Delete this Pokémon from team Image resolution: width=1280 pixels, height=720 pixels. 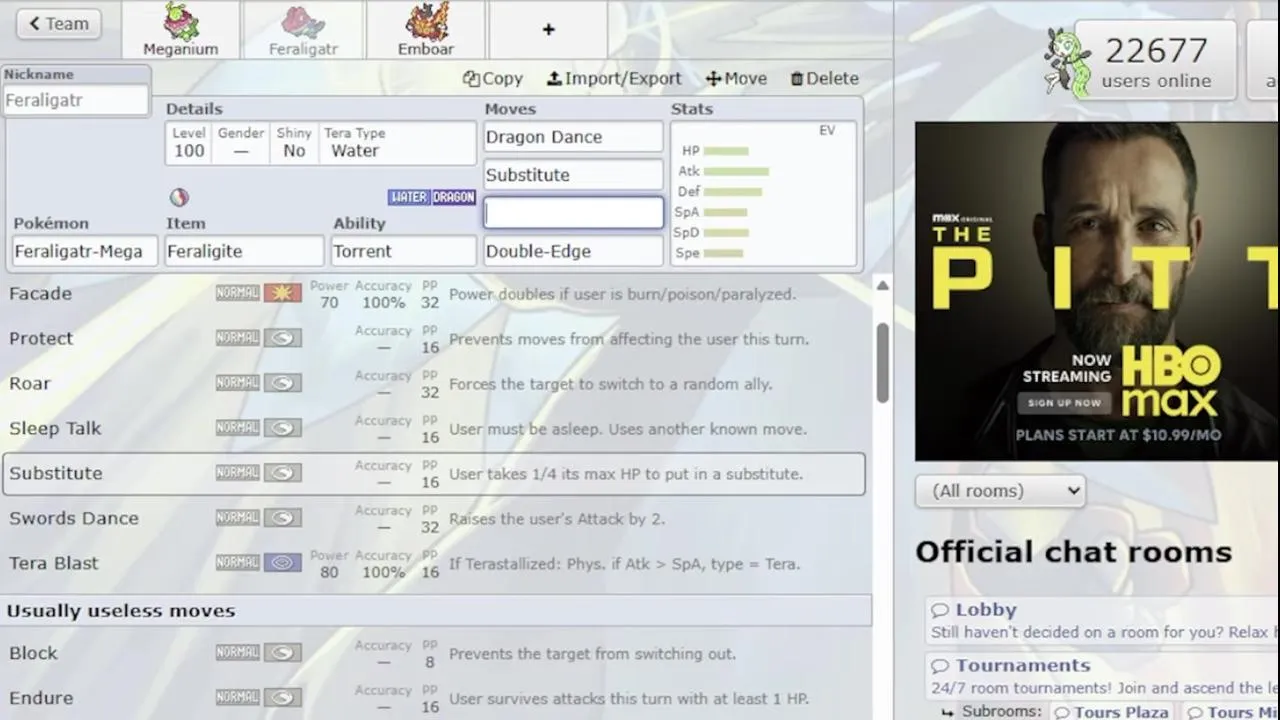click(824, 78)
